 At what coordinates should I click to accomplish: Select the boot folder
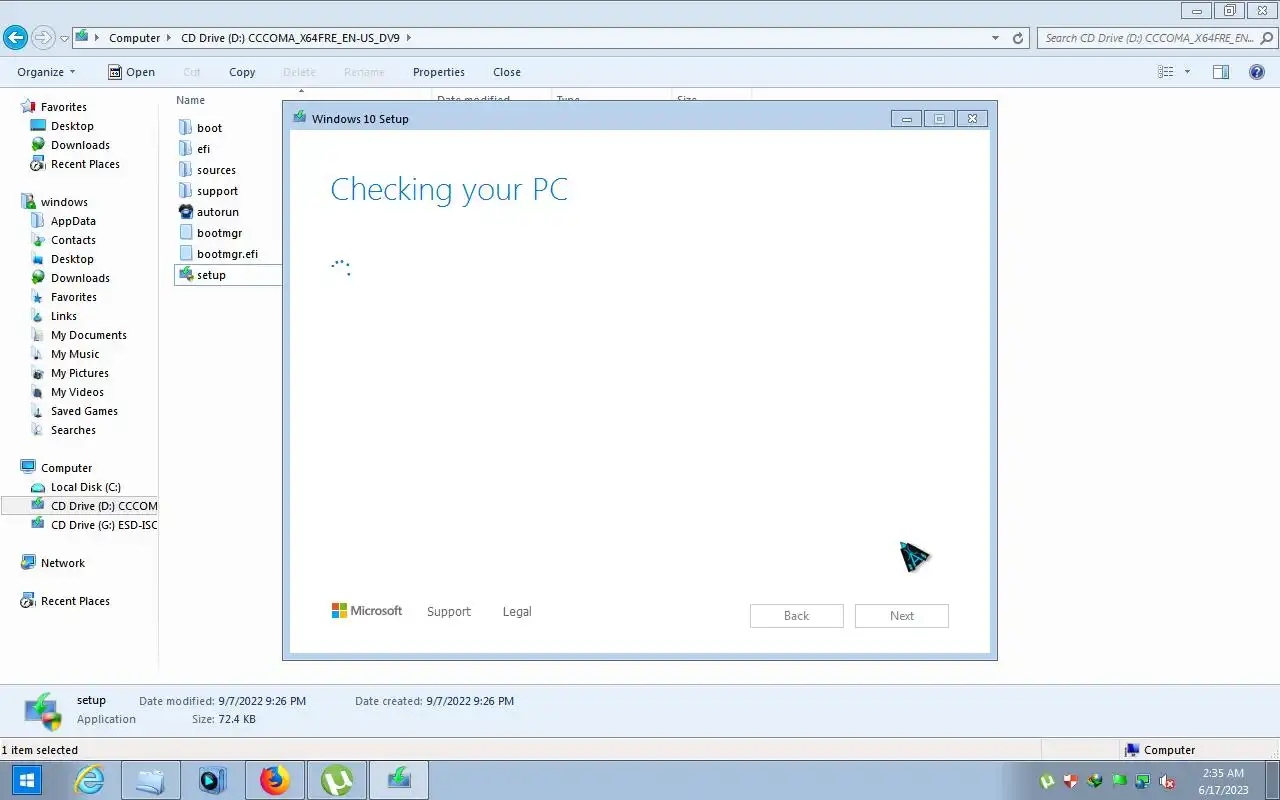tap(200, 128)
